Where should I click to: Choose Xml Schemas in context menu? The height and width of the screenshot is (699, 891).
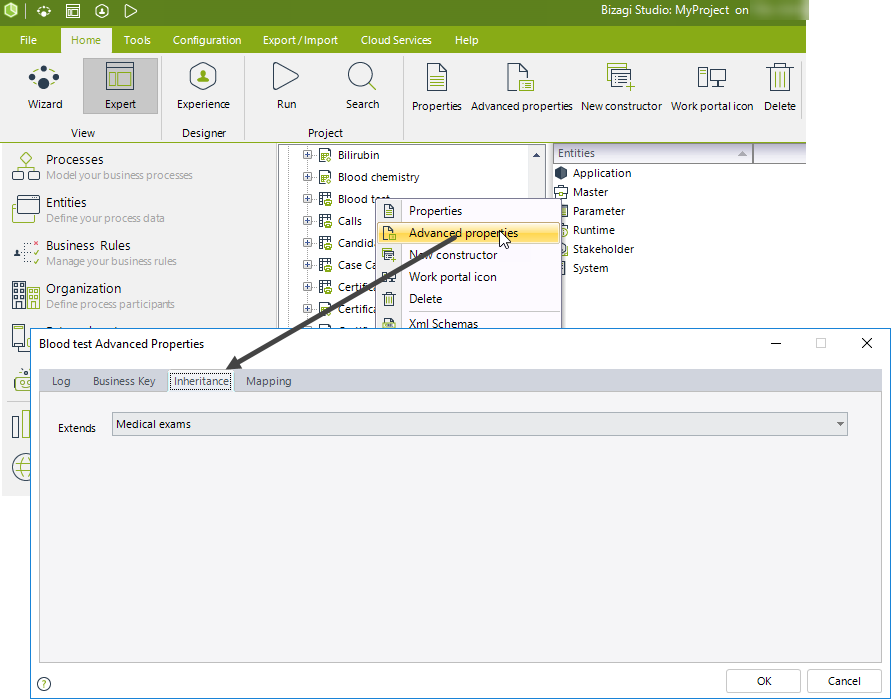tap(468, 322)
